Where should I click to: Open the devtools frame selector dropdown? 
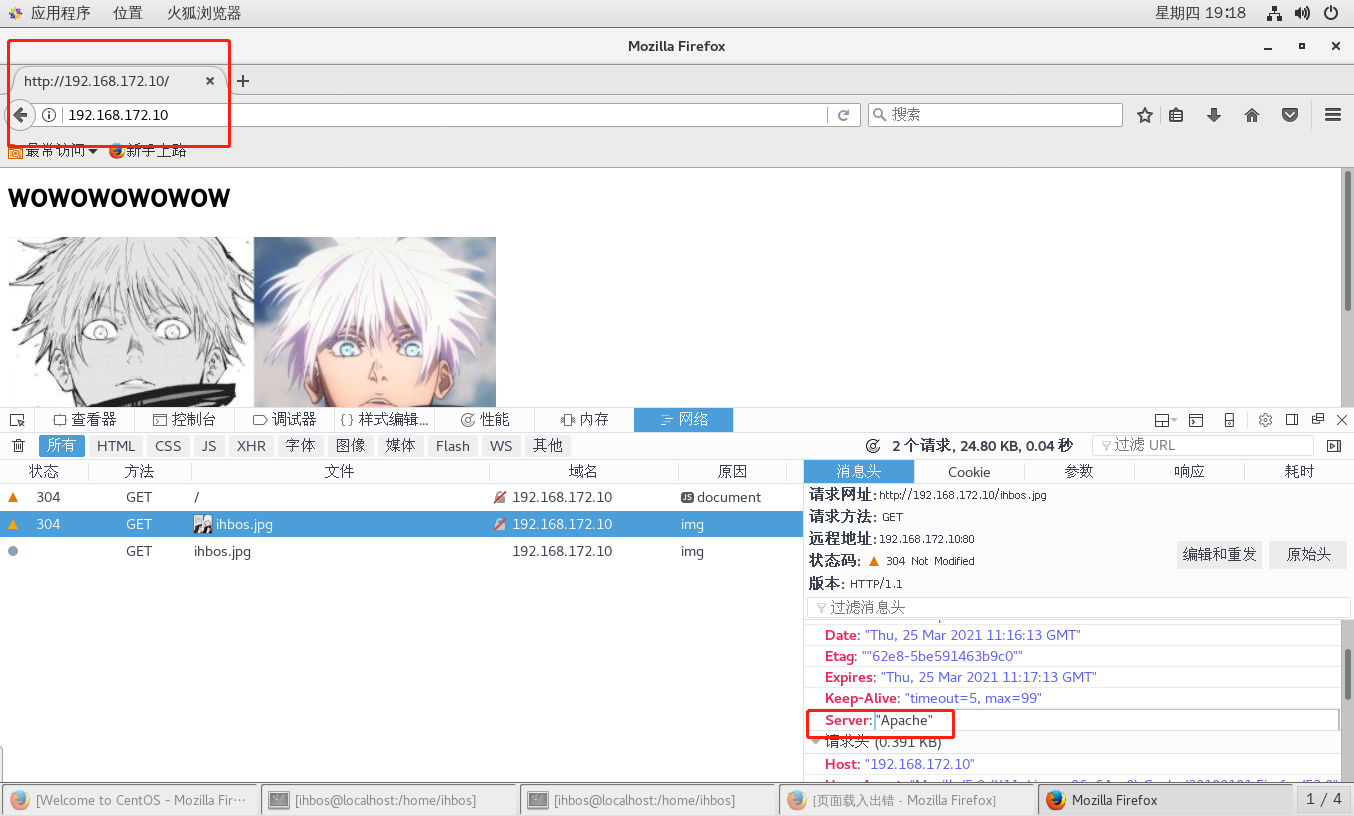(x=1166, y=420)
